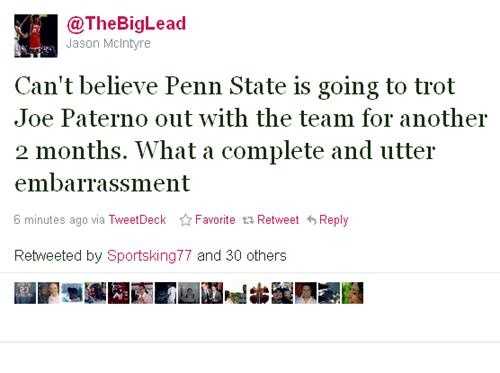Click the Jason McIntyre name text
Viewport: 500px width, 373px height.
pyautogui.click(x=108, y=43)
